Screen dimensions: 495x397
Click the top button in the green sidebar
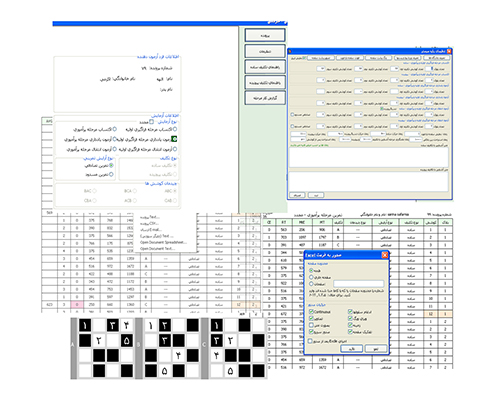pyautogui.click(x=265, y=35)
